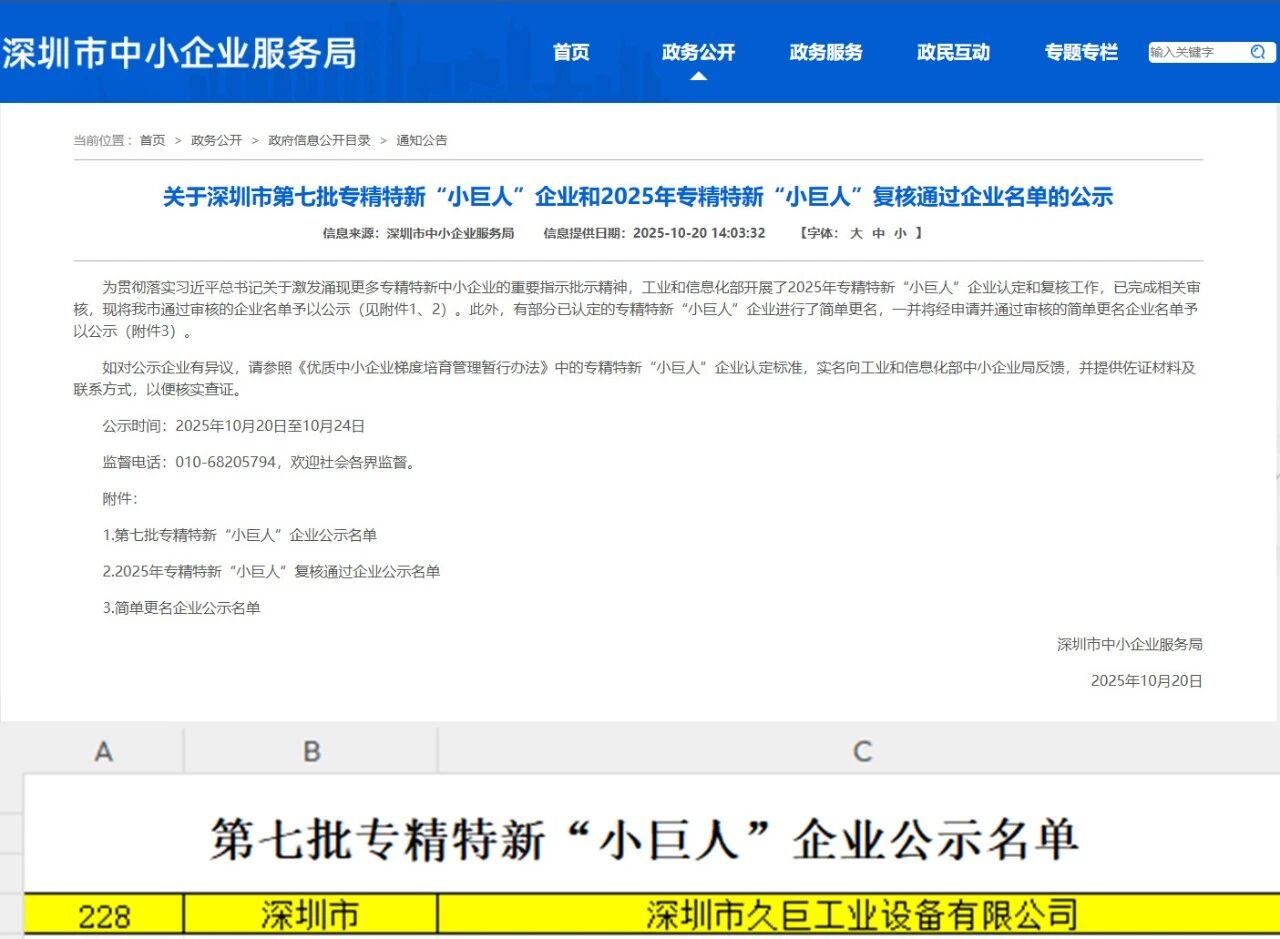Open 政府信息公开目录 breadcrumb link
1280x939 pixels.
[x=319, y=140]
